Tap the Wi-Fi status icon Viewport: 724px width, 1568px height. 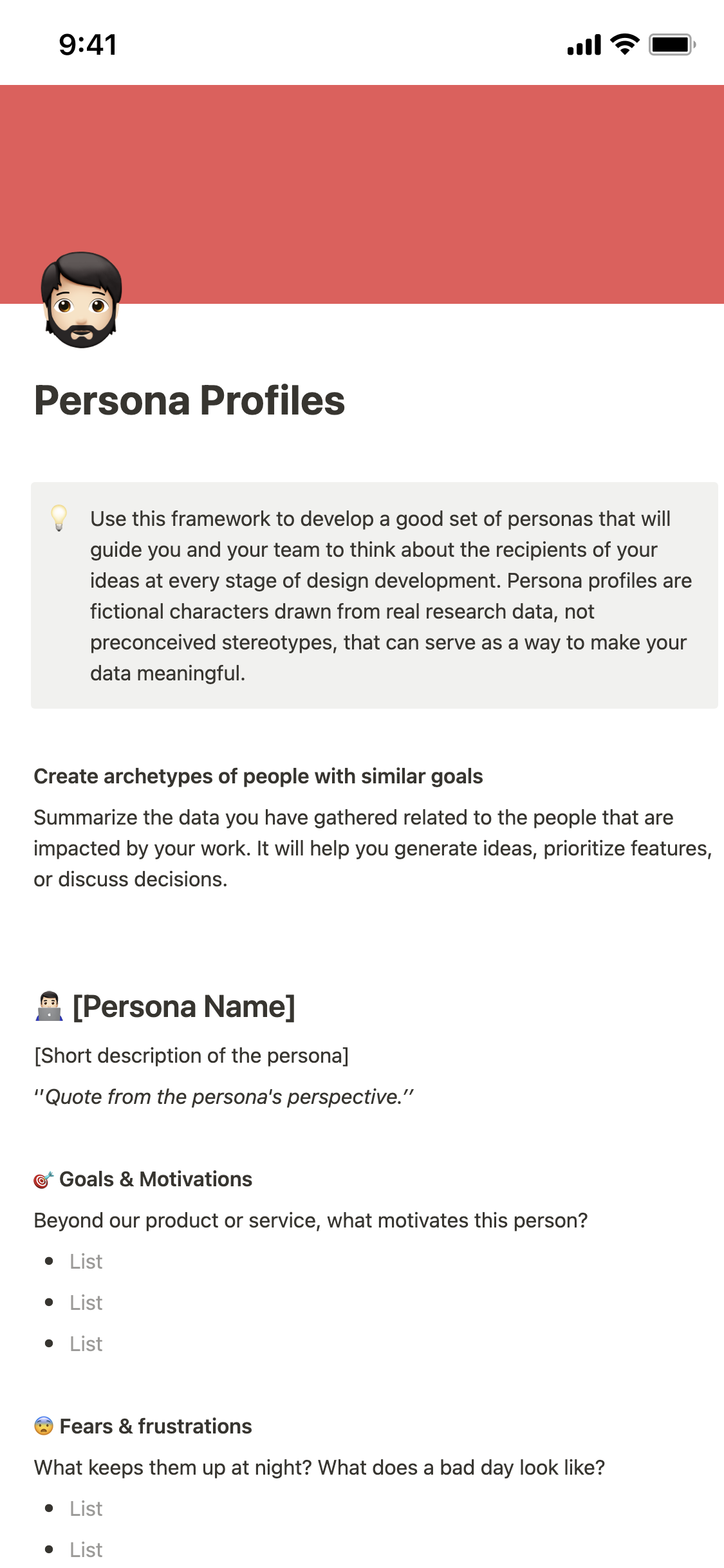tap(624, 44)
